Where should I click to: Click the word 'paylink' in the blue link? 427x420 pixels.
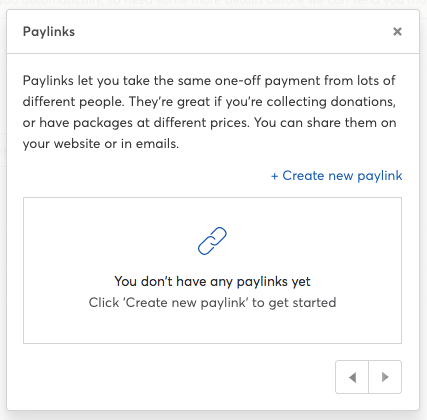(380, 176)
